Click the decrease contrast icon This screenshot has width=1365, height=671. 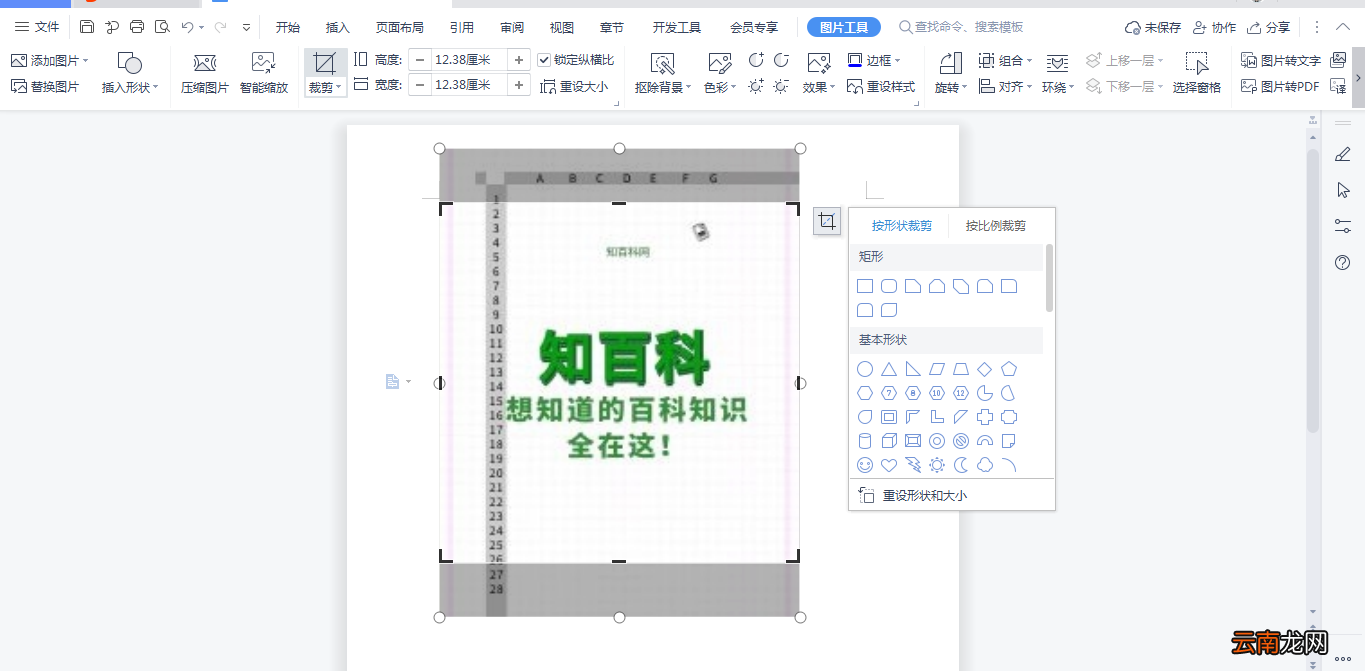[x=781, y=61]
